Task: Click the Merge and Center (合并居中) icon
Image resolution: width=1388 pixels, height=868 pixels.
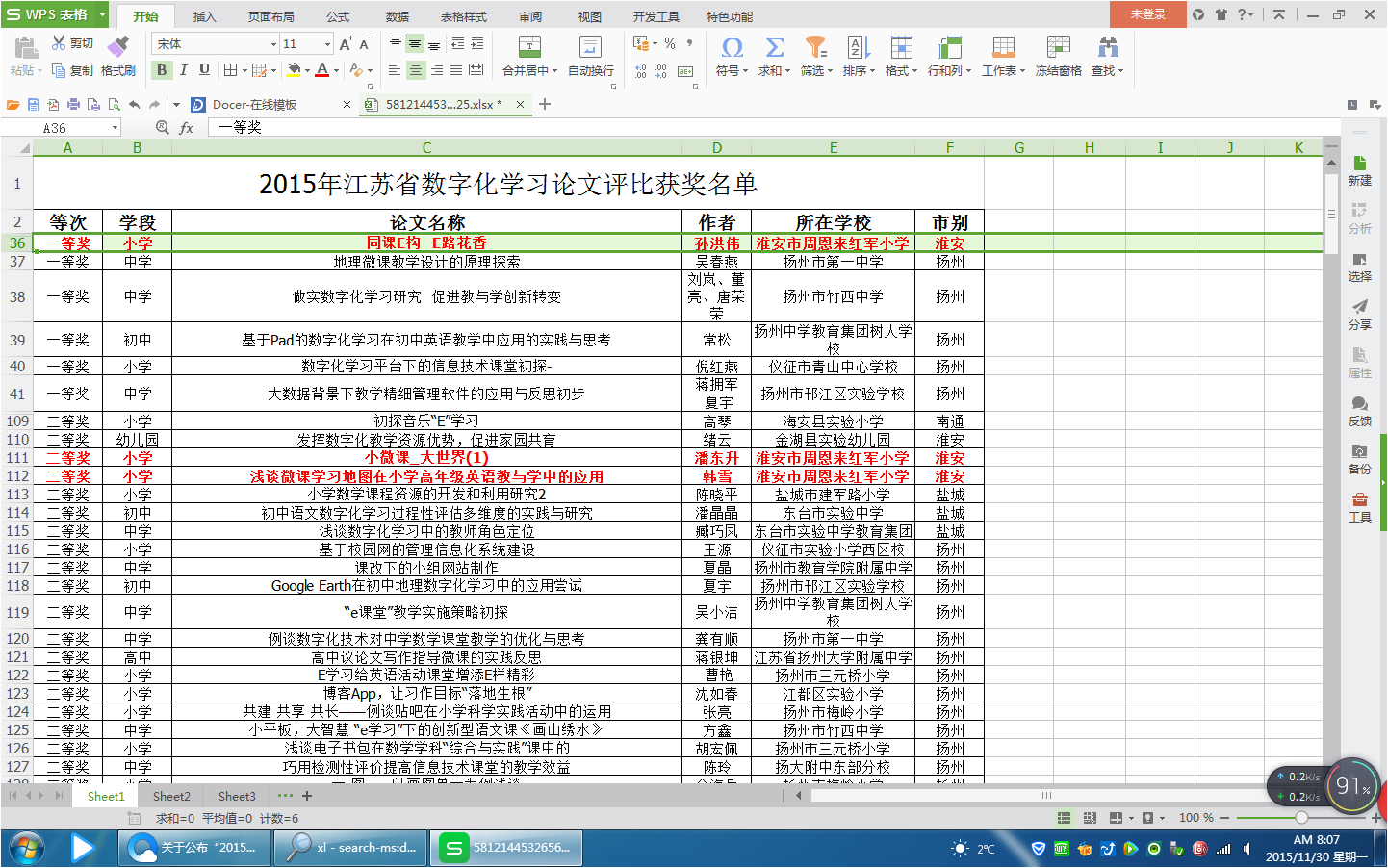Action: (529, 47)
